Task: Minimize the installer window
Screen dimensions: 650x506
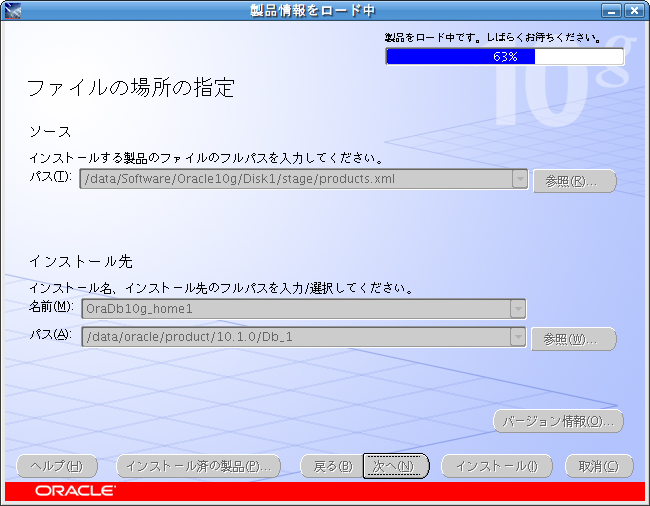Action: [x=611, y=11]
